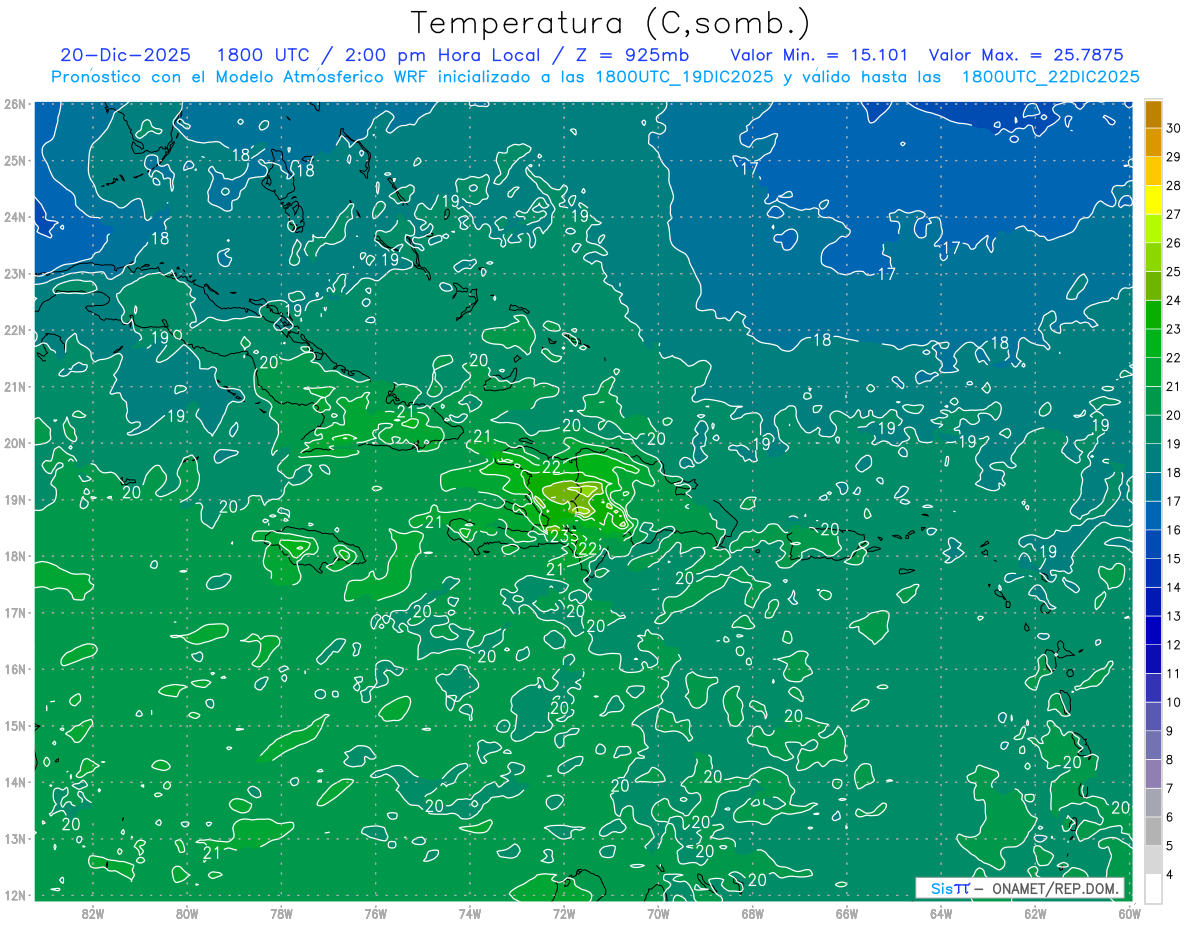The image size is (1200, 927).
Task: Click the legend value '14'
Action: [x=1174, y=587]
